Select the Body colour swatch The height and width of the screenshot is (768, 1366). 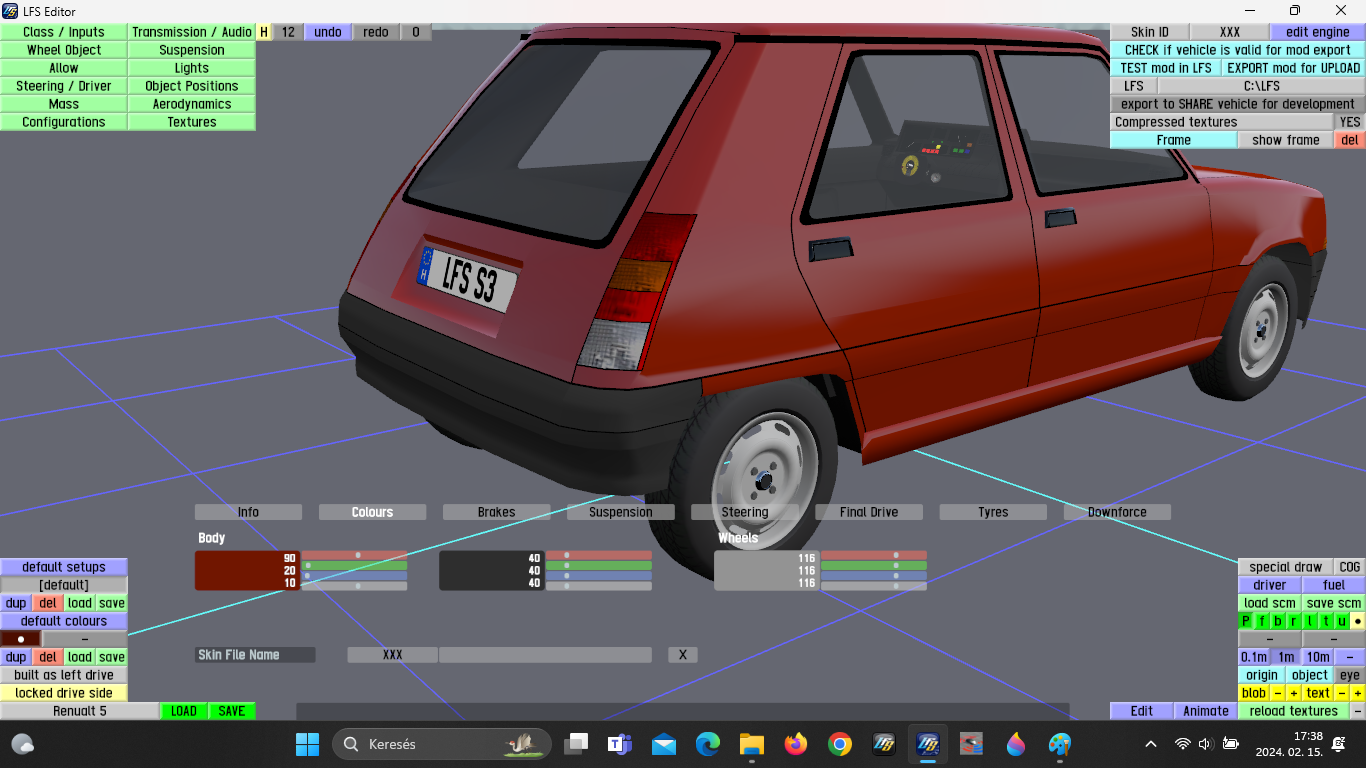click(247, 570)
